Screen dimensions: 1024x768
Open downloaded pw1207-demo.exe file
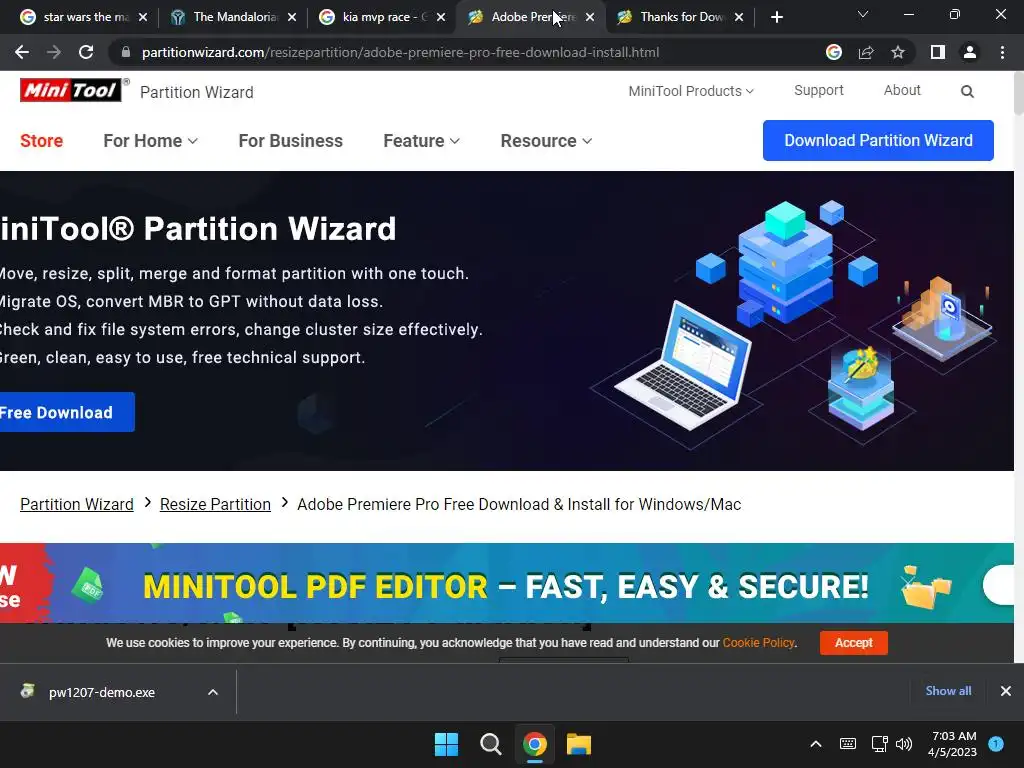[x=101, y=692]
